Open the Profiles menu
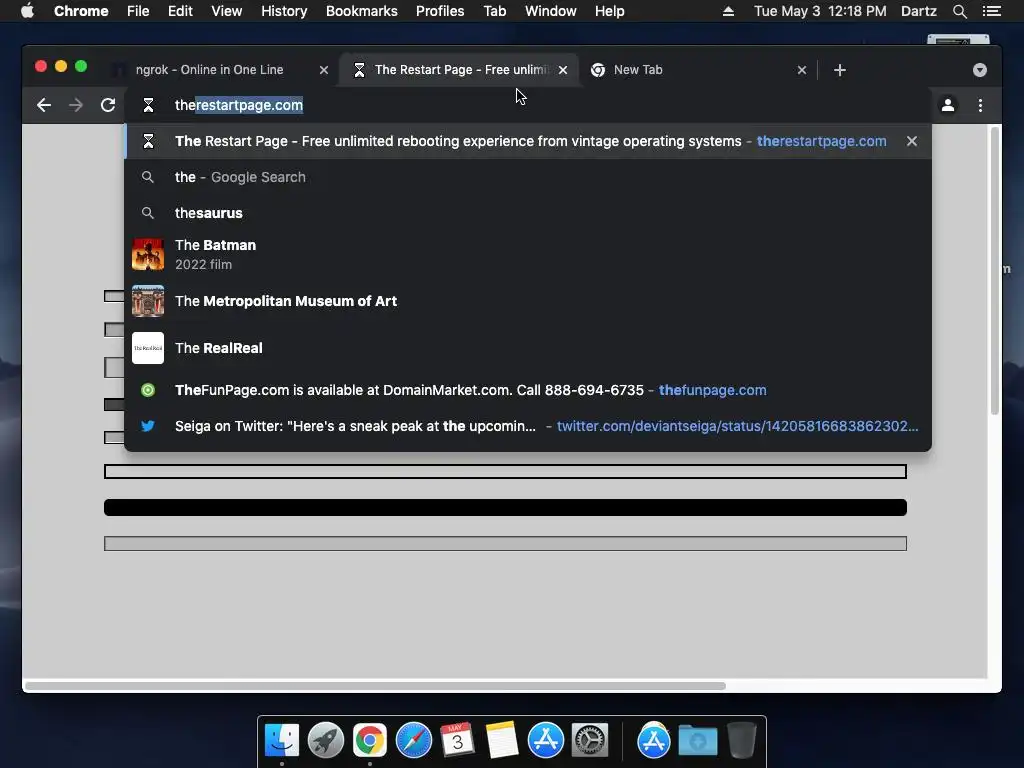1024x768 pixels. click(440, 11)
